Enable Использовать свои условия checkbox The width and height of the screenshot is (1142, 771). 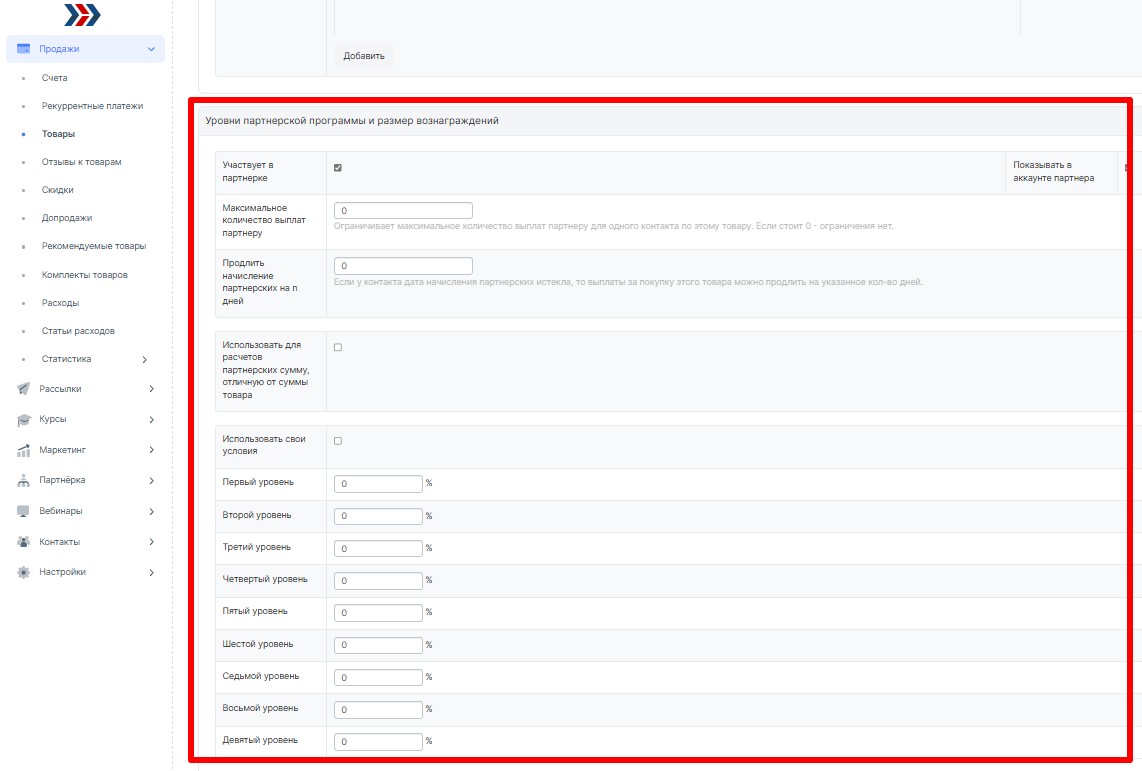338,441
